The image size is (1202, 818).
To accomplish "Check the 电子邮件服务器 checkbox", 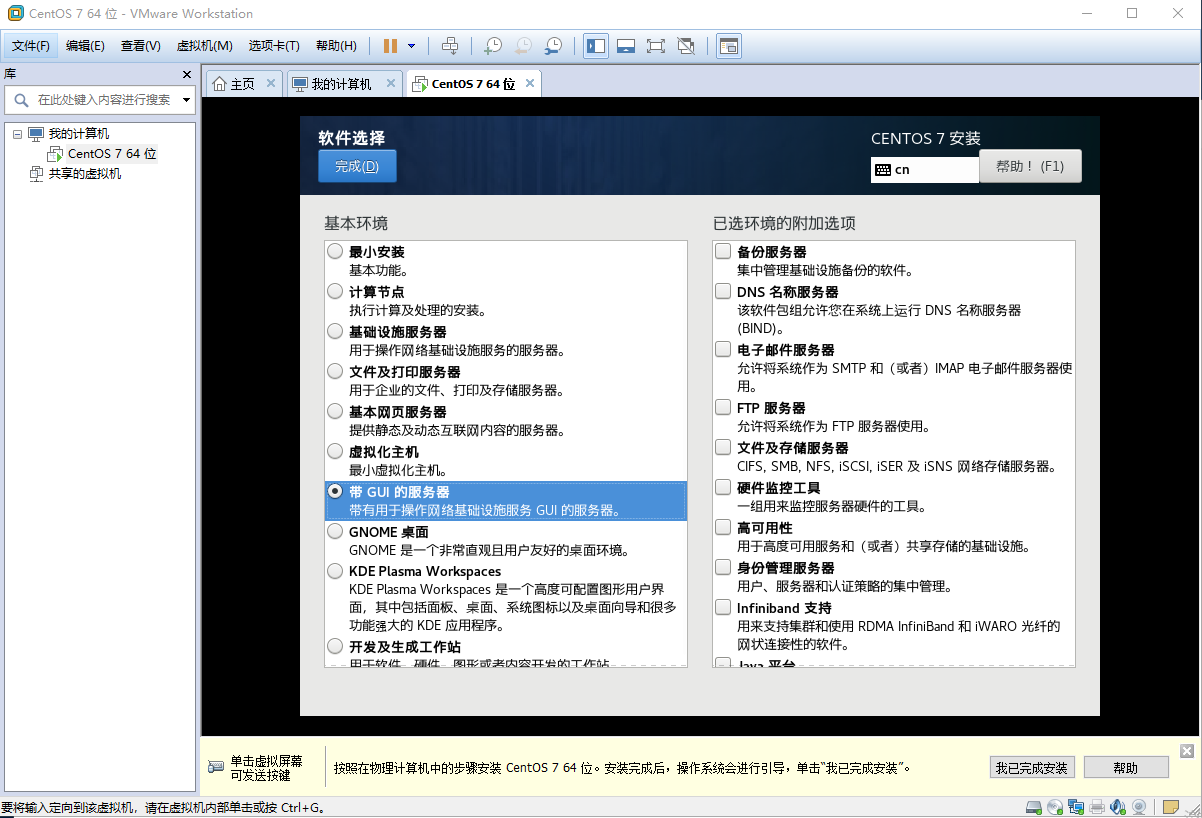I will coord(723,349).
